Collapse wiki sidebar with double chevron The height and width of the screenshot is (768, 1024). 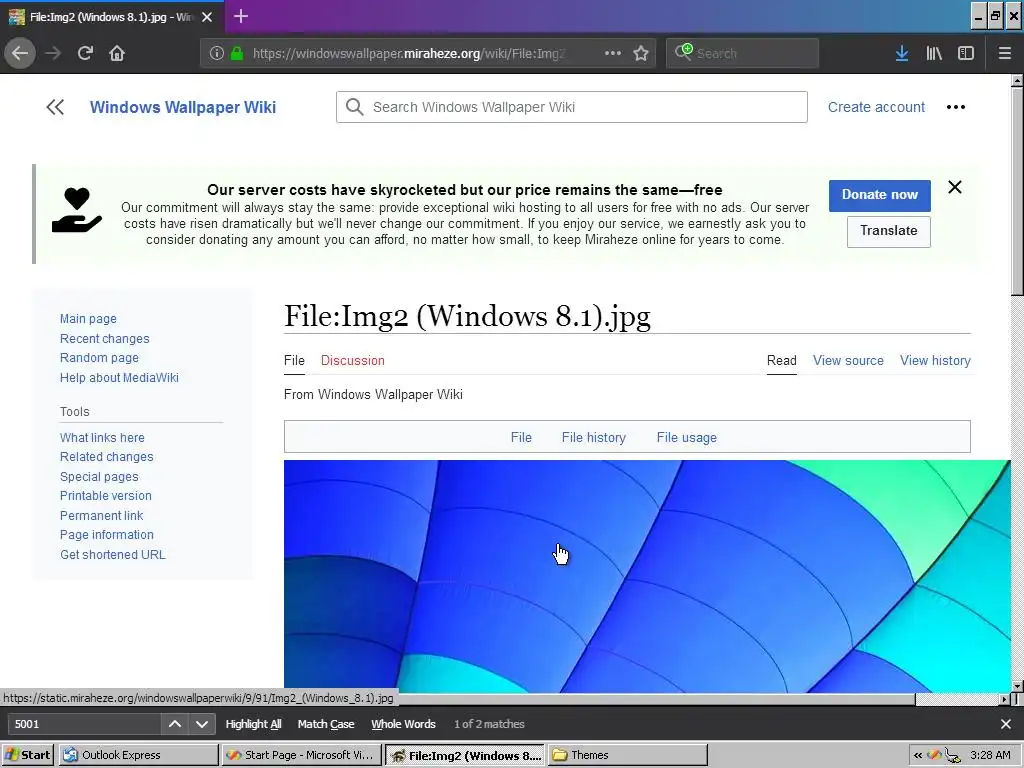[56, 107]
